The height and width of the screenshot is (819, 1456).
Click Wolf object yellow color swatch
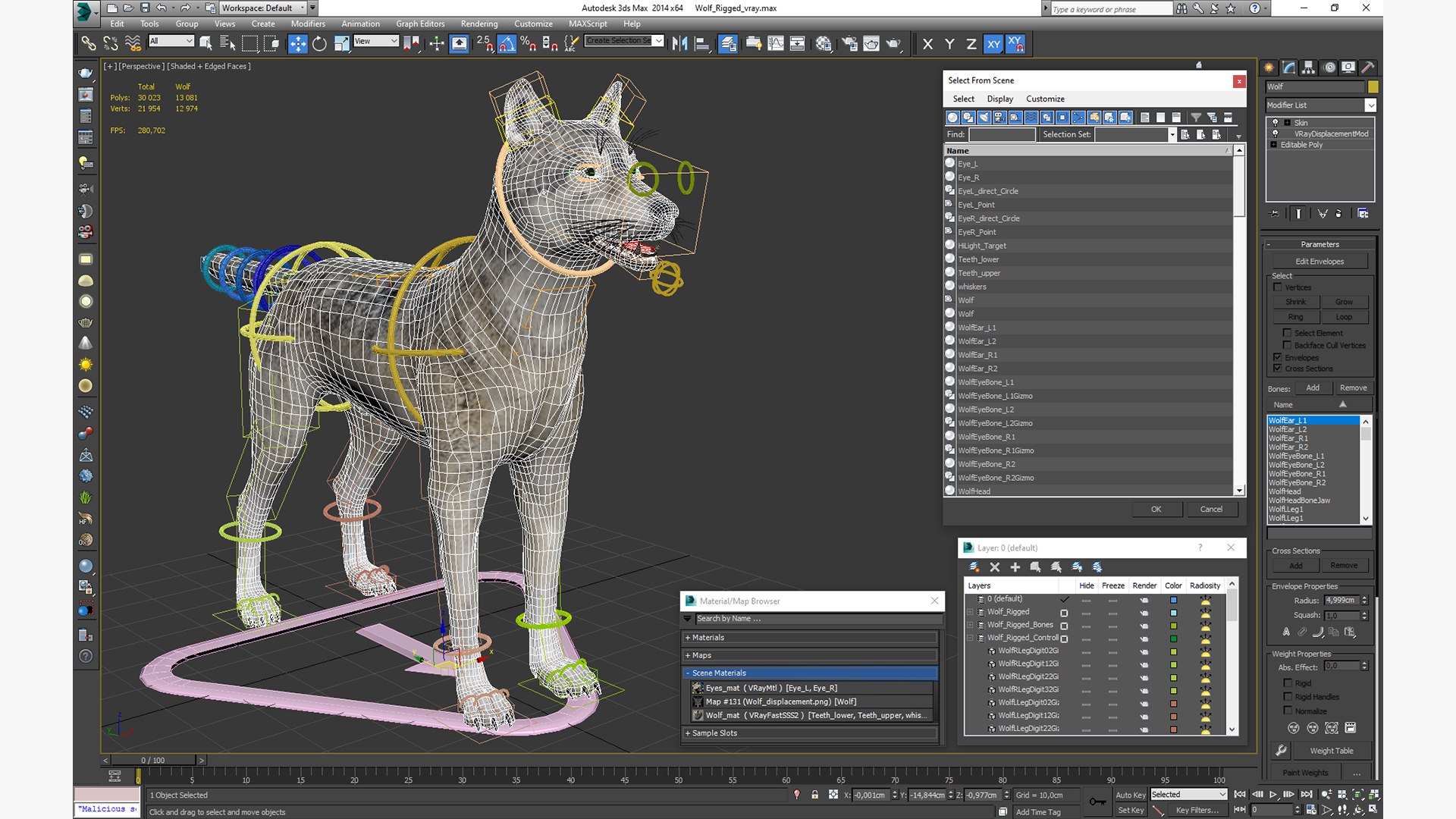(1373, 86)
